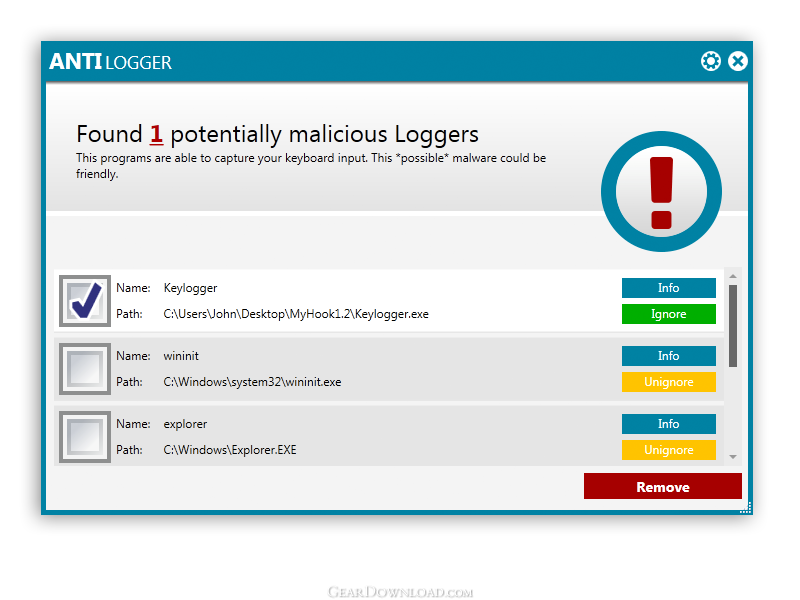The image size is (800, 600).
Task: Click the red exclamation warning icon
Action: 661,191
